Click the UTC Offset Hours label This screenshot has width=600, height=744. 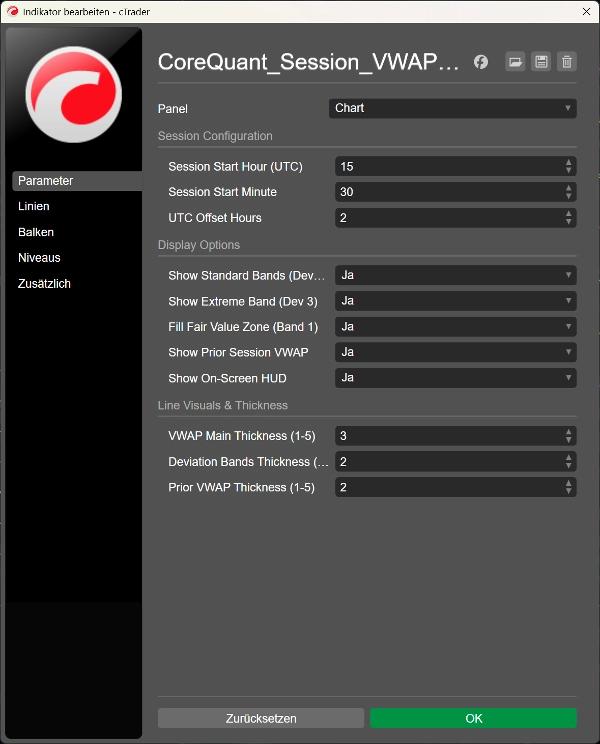[x=215, y=218]
